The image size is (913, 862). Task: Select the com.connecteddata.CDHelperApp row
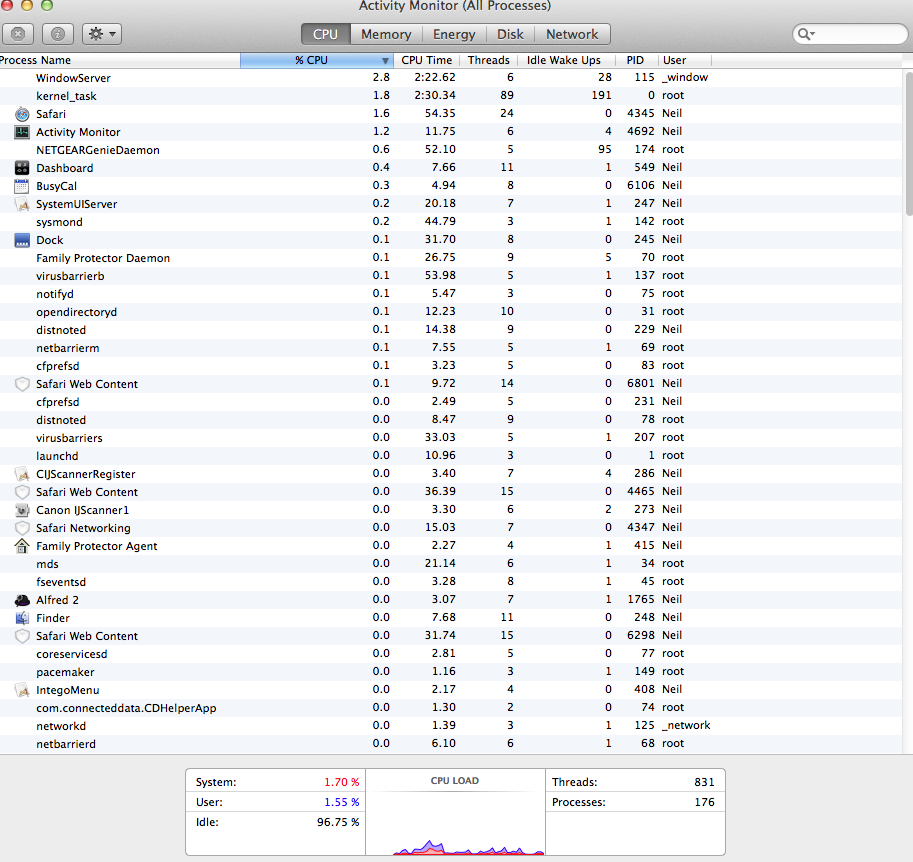[451, 708]
